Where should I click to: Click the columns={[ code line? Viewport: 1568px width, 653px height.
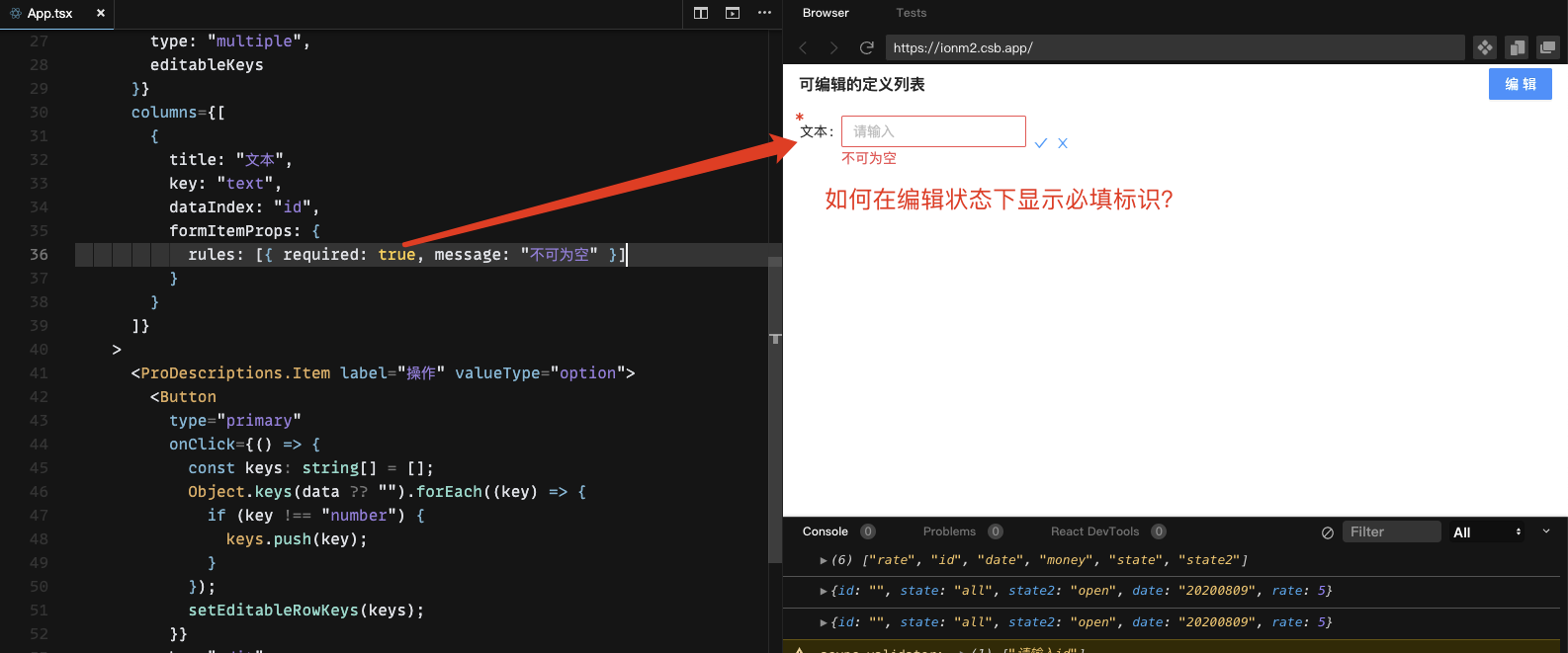[x=178, y=113]
